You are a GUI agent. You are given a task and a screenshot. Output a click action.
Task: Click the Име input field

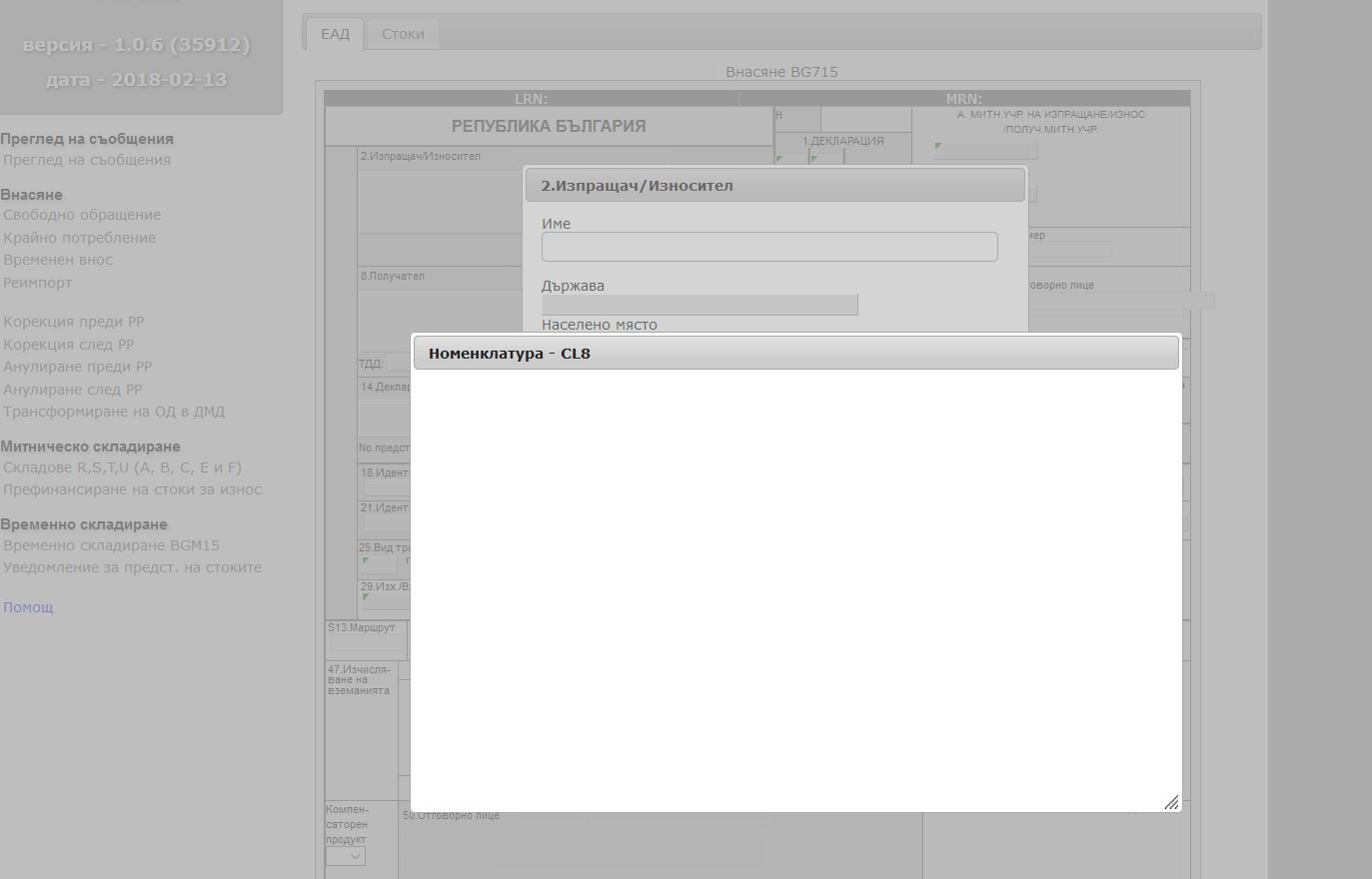768,247
